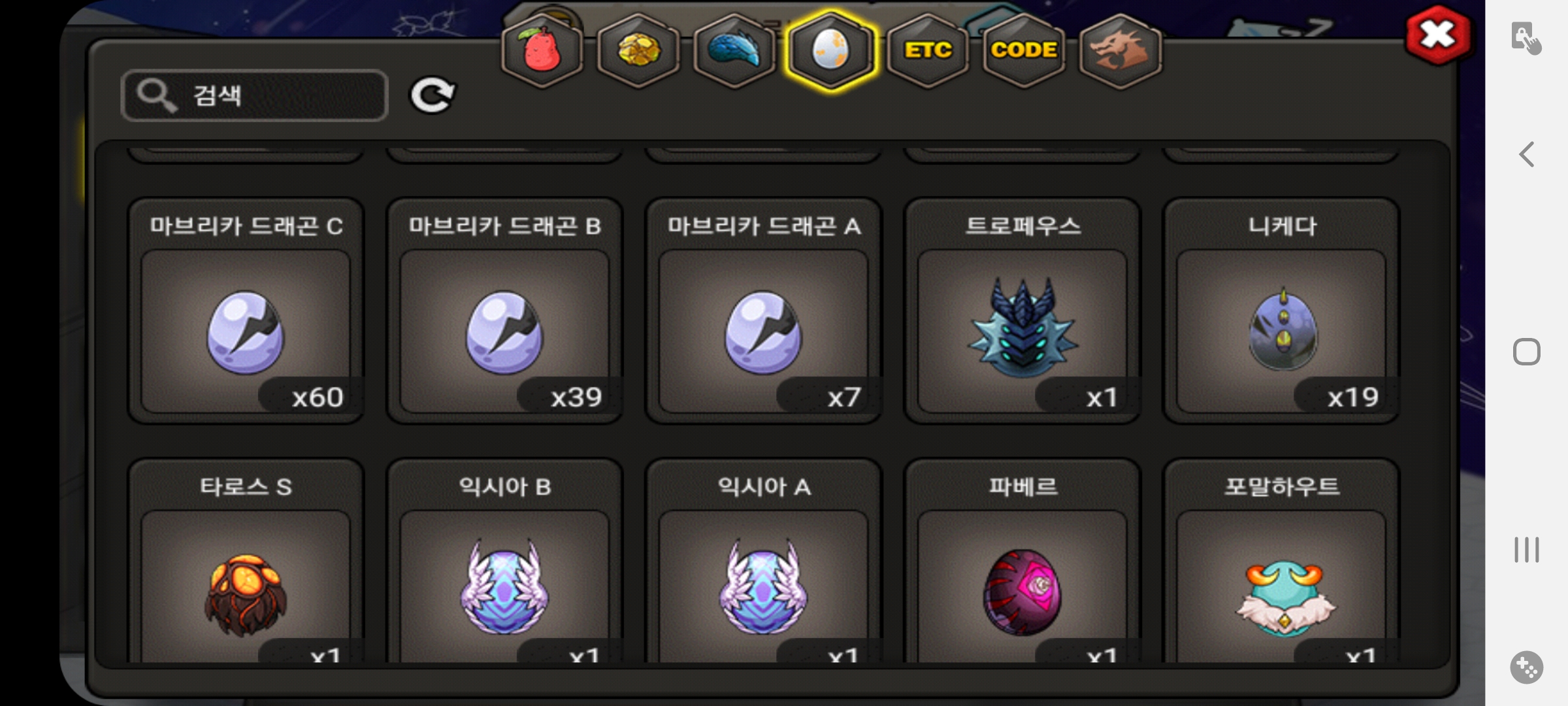
Task: Select the 니케다 egg item
Action: tap(1281, 311)
